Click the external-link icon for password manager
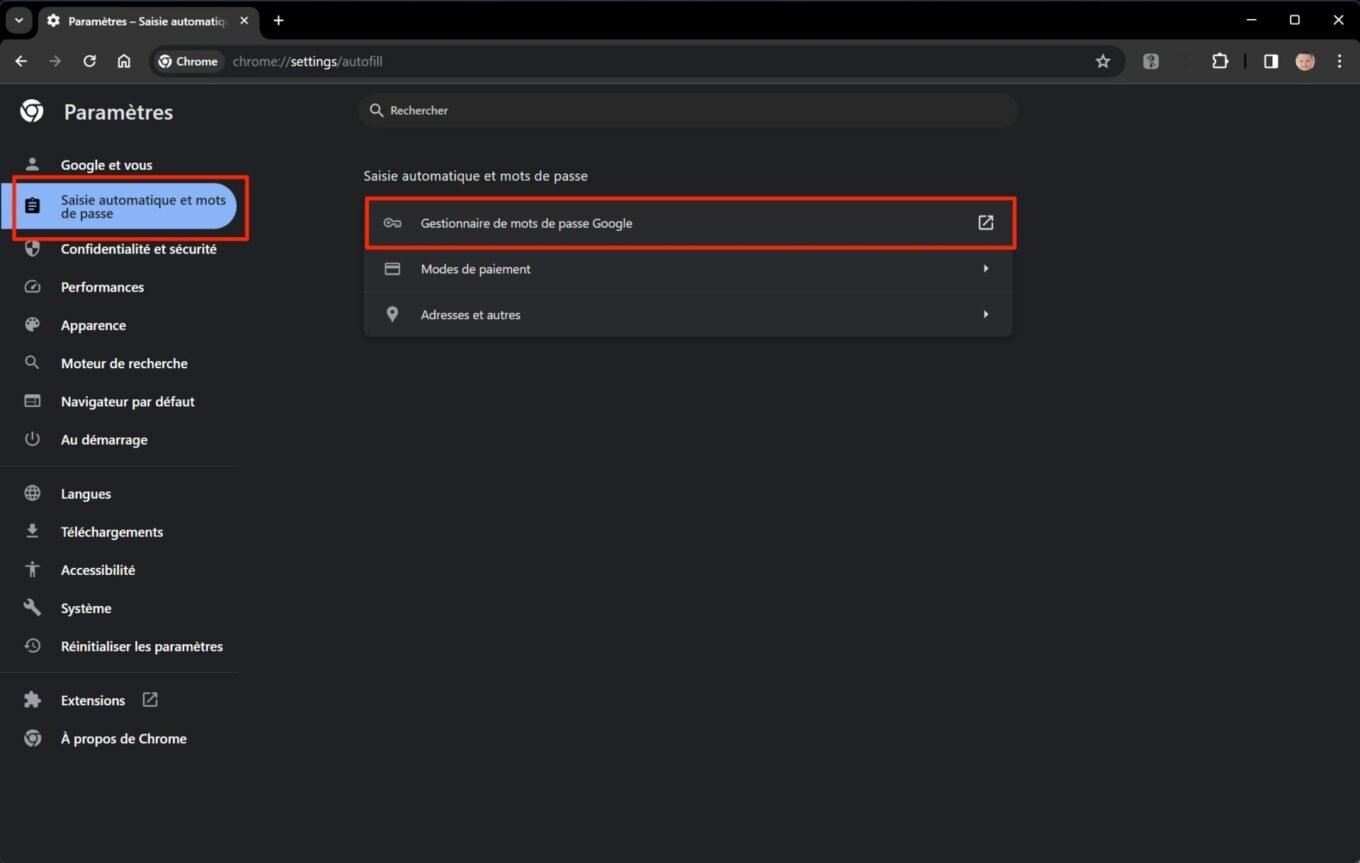 pyautogui.click(x=986, y=223)
